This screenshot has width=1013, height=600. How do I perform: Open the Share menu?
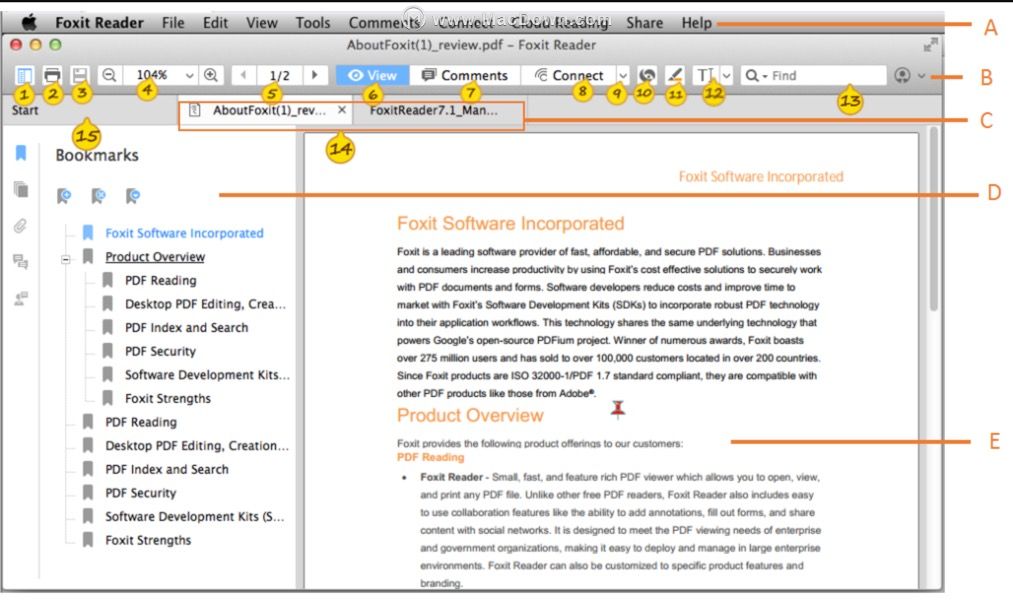[x=644, y=23]
